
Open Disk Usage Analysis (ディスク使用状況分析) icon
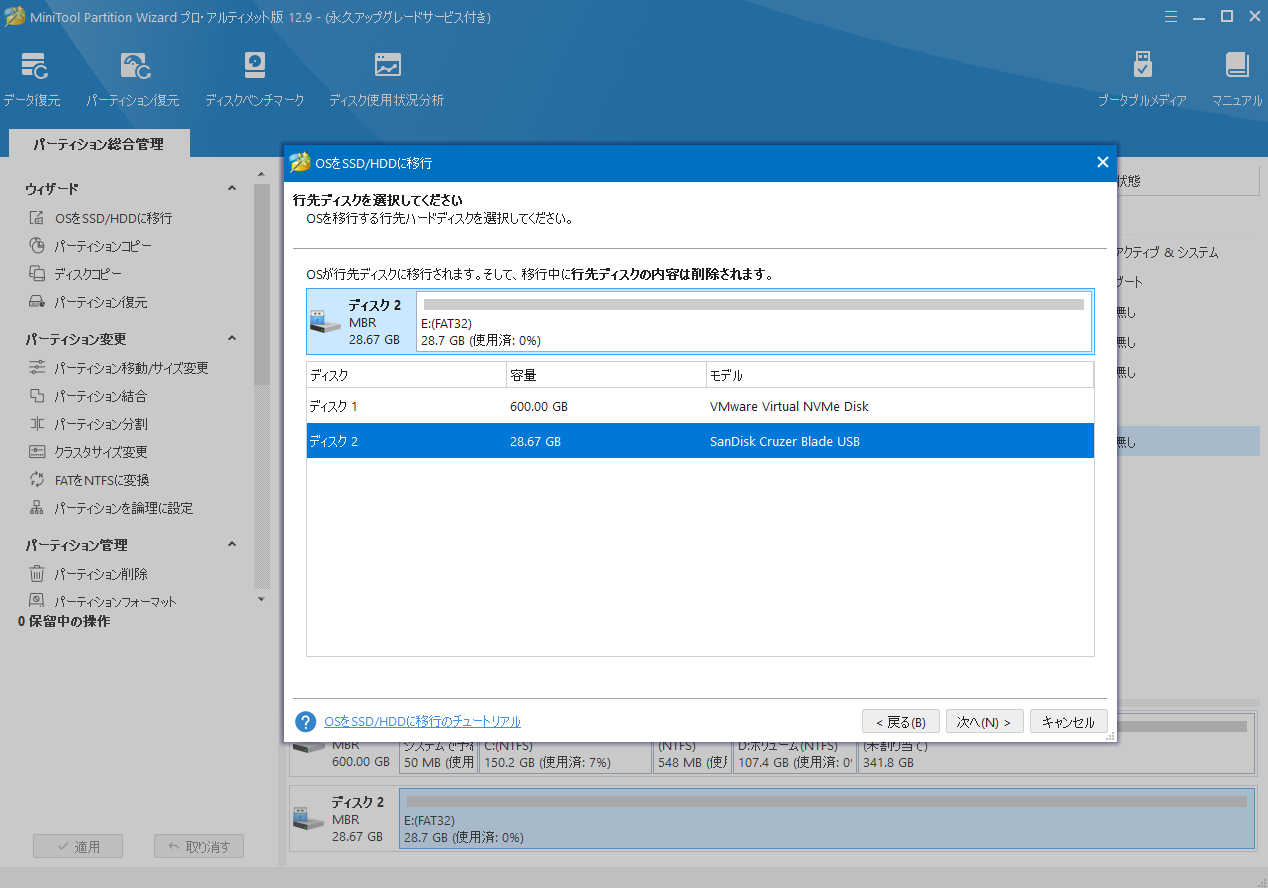387,68
